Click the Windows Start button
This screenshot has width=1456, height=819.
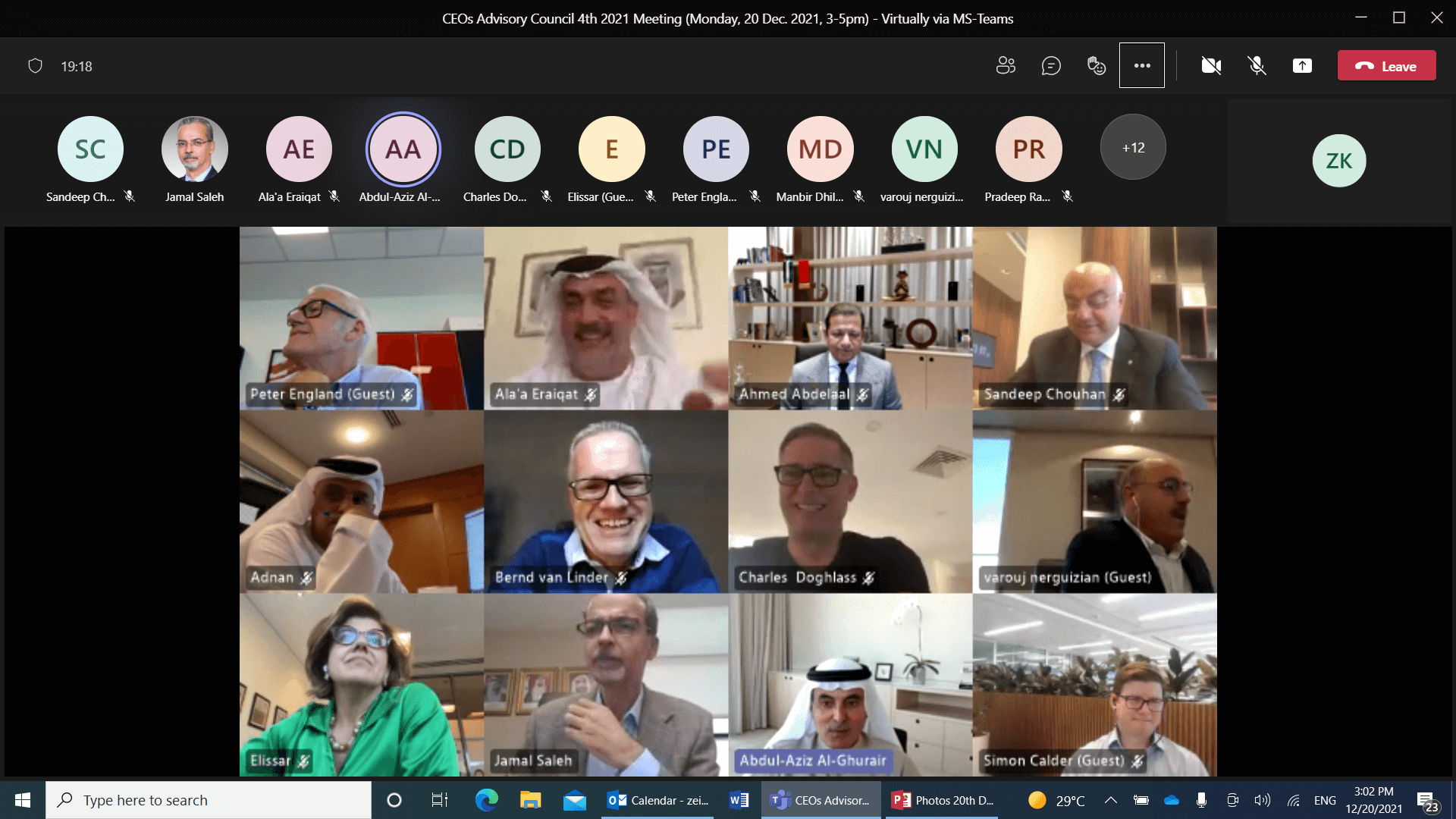(x=23, y=800)
